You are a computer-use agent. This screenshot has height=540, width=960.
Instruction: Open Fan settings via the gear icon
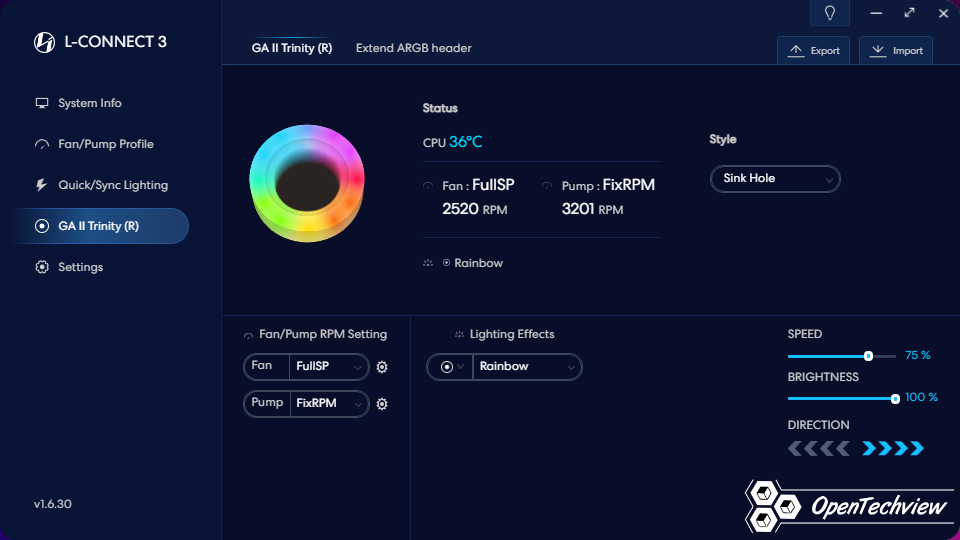382,367
